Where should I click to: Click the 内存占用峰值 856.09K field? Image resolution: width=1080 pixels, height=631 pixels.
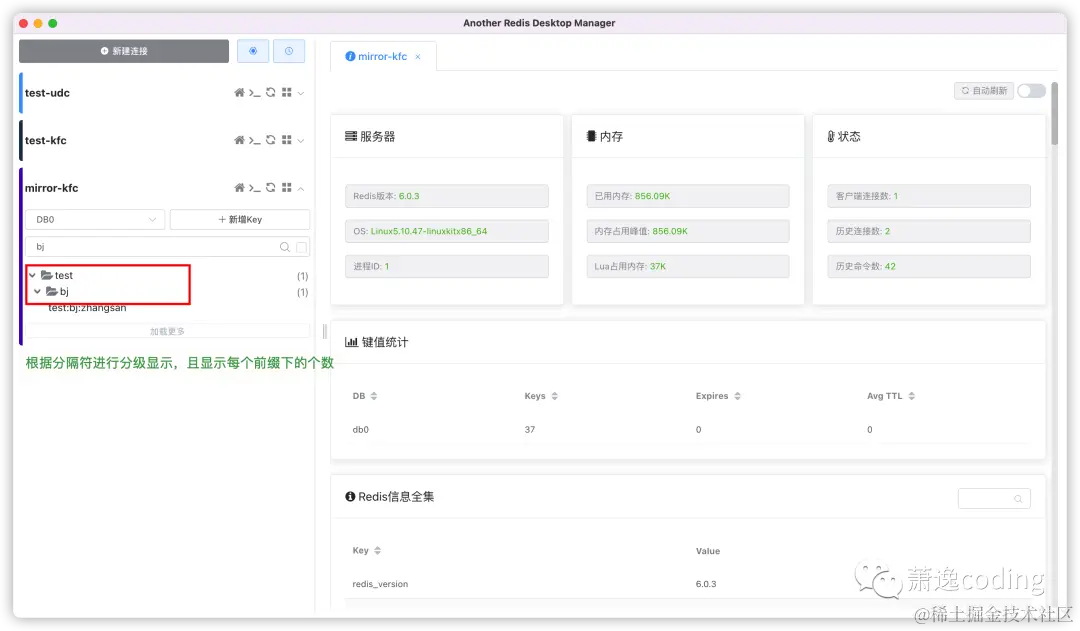(x=687, y=231)
